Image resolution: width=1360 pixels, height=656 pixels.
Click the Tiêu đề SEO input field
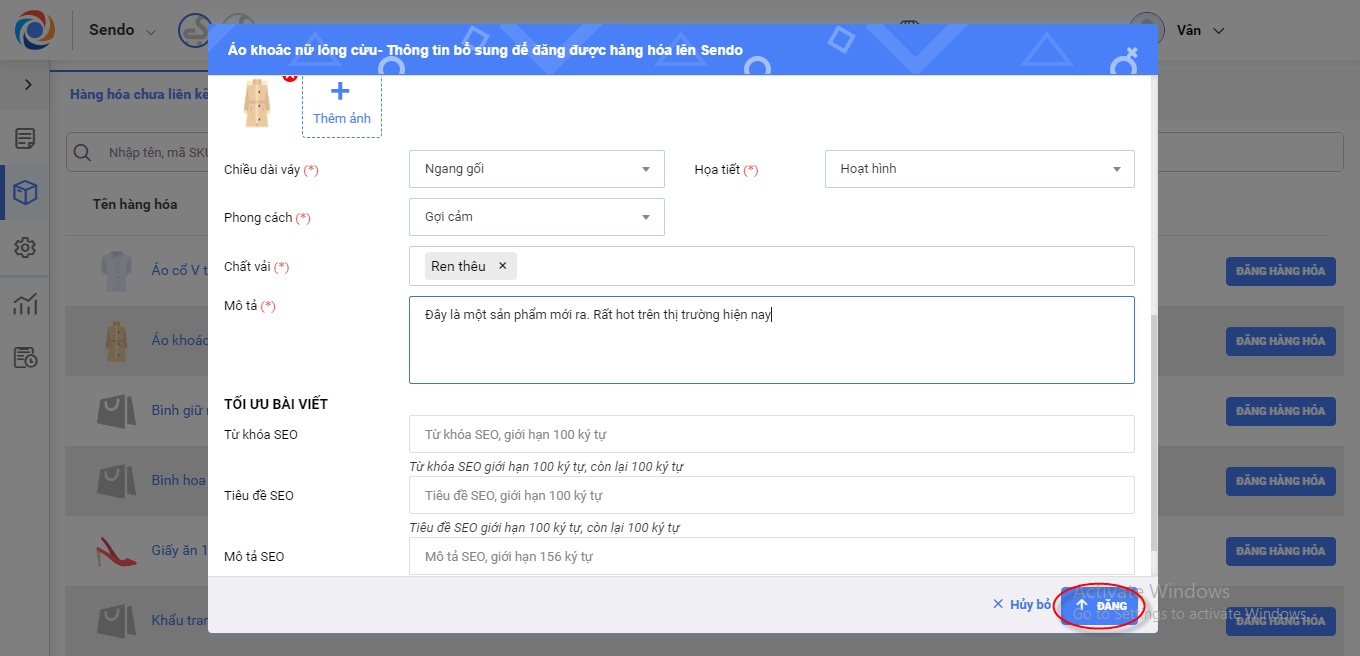point(771,495)
